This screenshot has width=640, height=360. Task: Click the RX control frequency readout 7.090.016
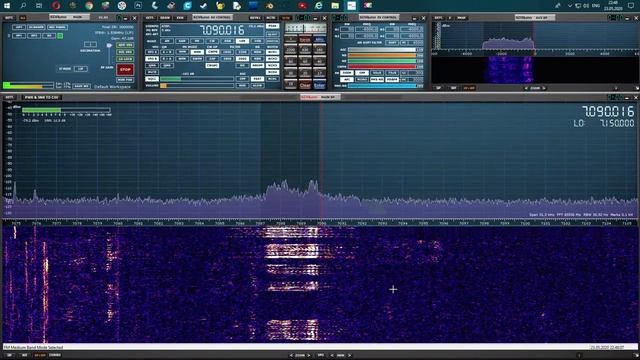pyautogui.click(x=222, y=30)
